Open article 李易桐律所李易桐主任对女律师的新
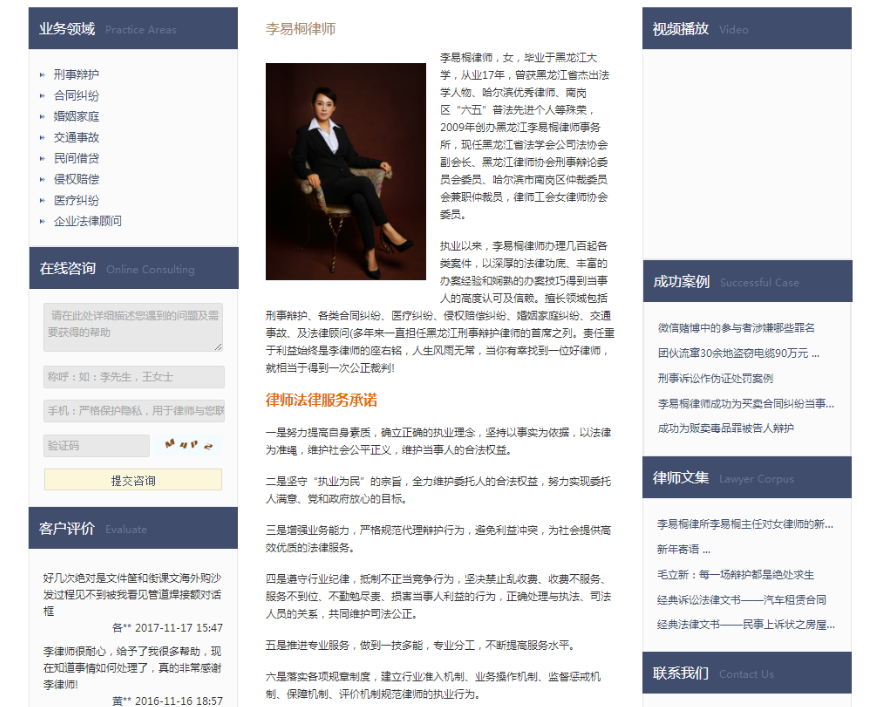Image resolution: width=891 pixels, height=707 pixels. tap(745, 525)
